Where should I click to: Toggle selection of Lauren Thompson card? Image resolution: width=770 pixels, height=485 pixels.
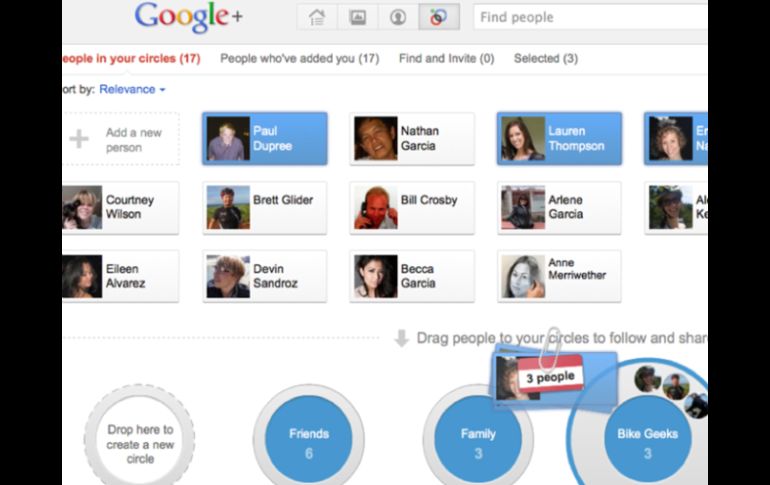pos(560,139)
